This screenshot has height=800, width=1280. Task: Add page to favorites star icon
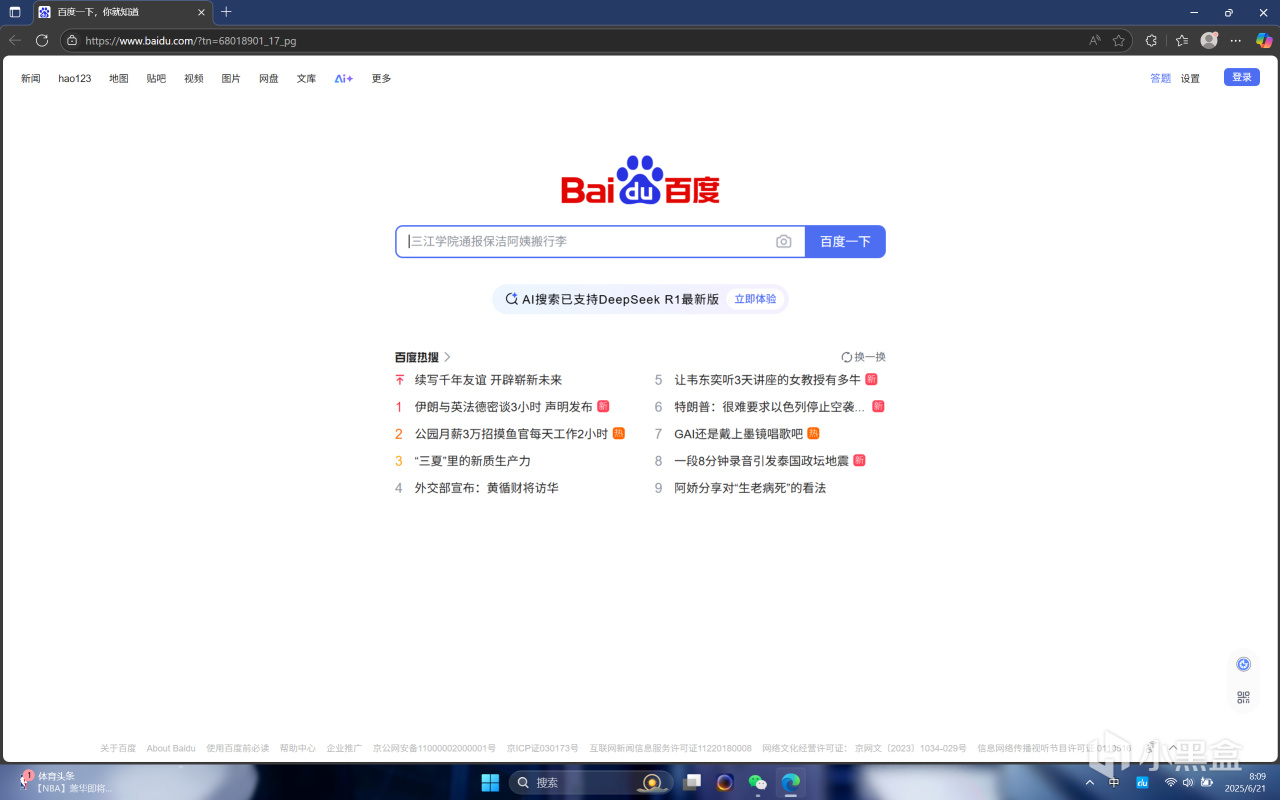[1119, 41]
